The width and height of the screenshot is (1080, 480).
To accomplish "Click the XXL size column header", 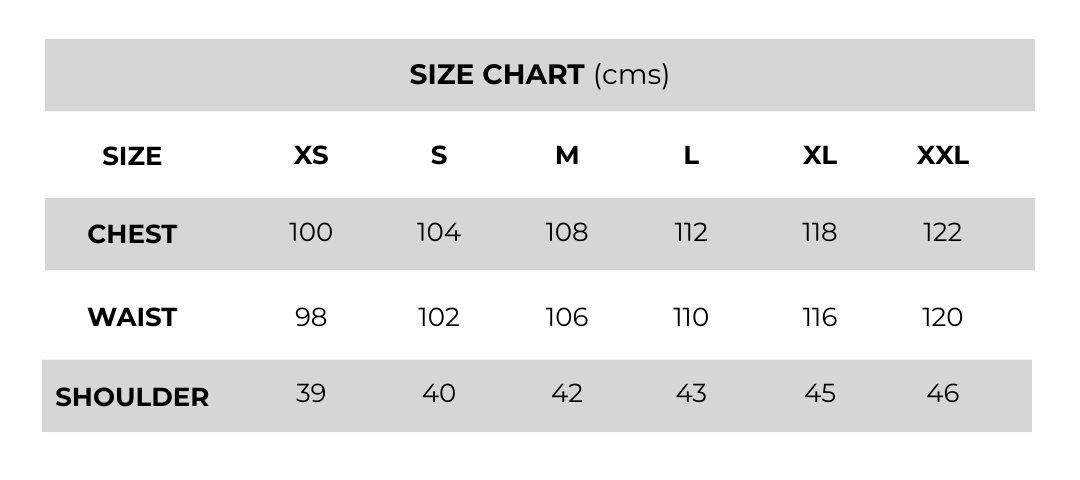I will pos(942,156).
